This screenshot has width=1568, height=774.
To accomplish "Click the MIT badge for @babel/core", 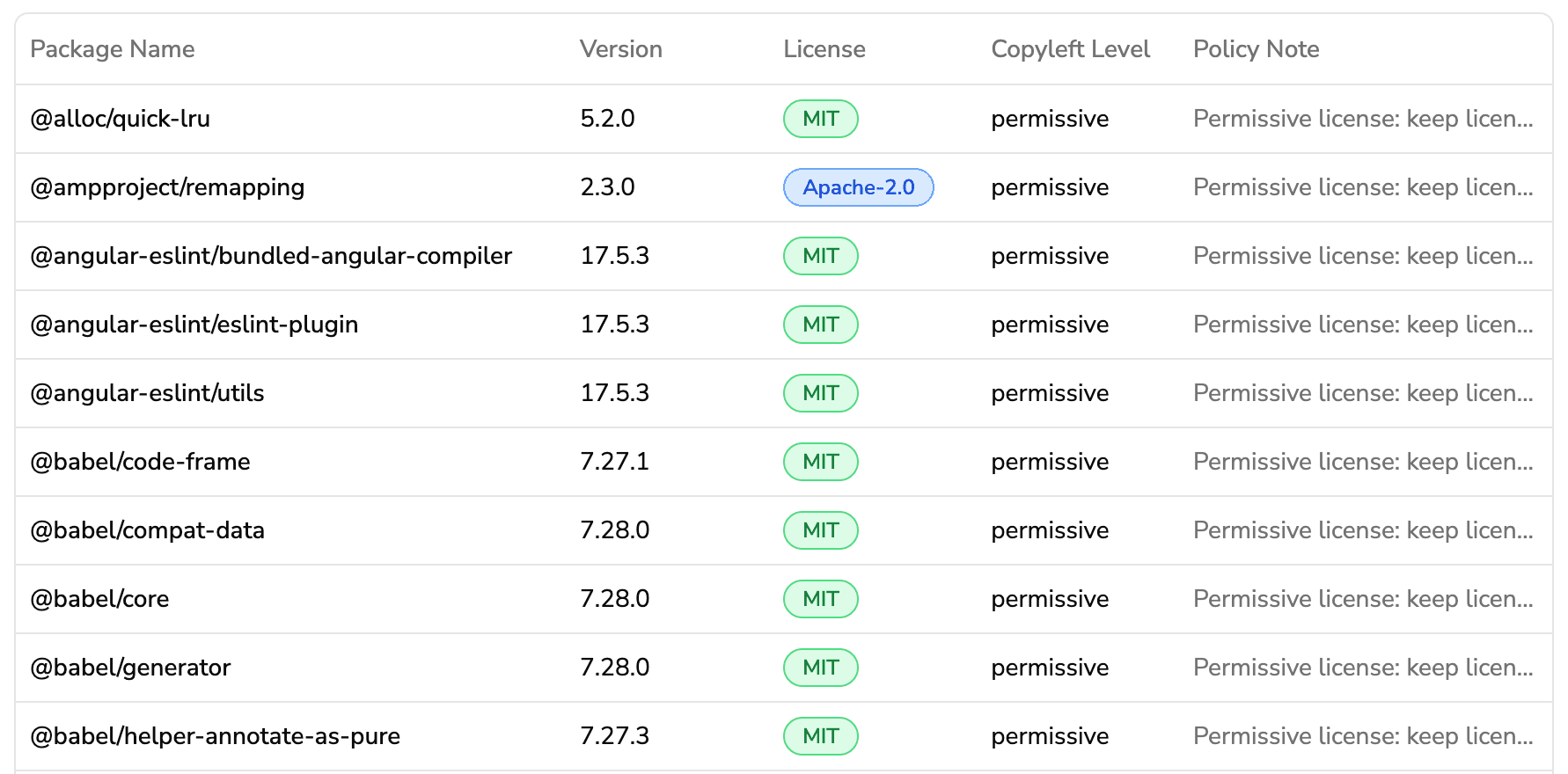I will click(820, 599).
